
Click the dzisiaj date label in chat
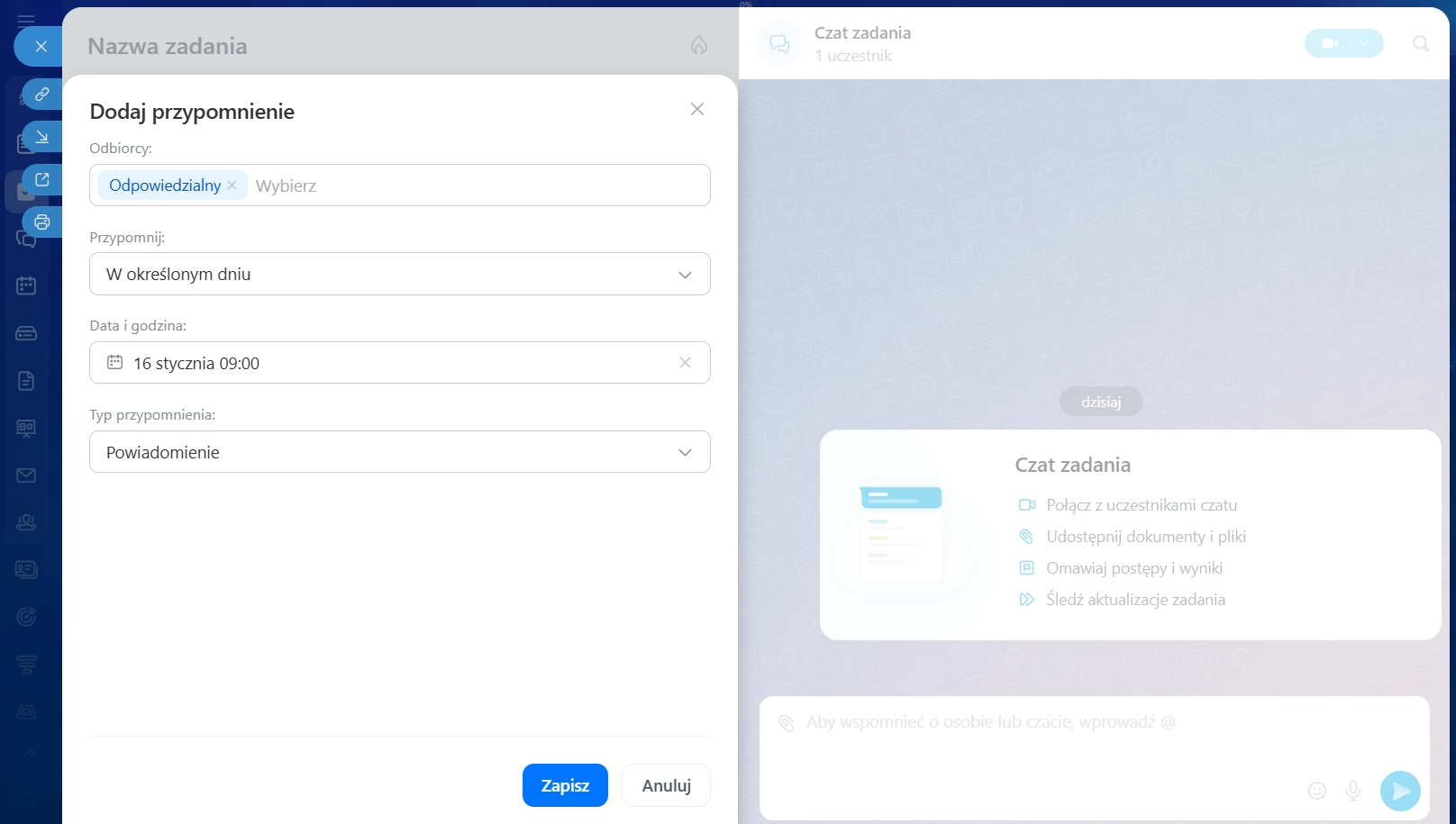1101,402
